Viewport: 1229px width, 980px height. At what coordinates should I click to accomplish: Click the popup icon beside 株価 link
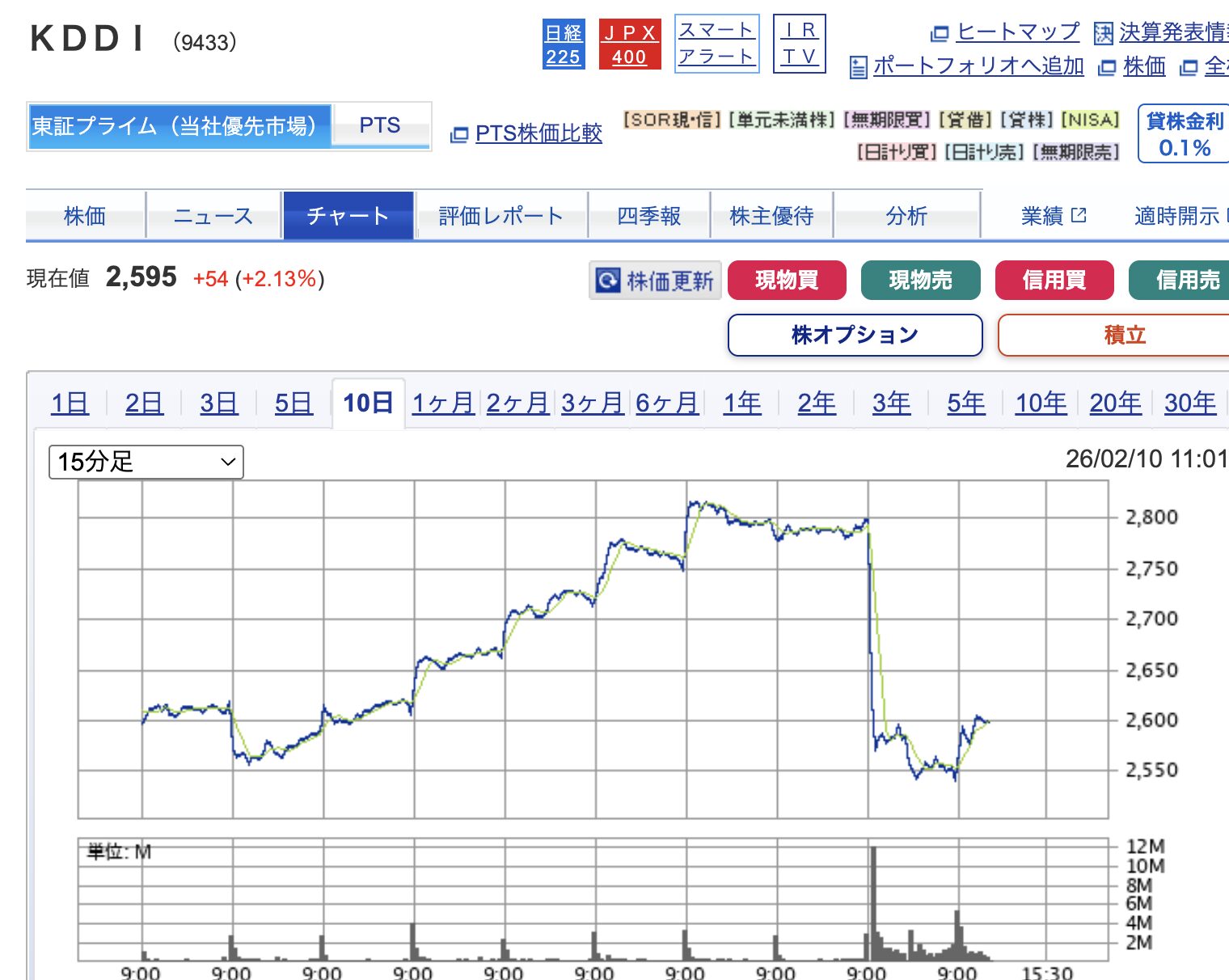coord(1107,68)
